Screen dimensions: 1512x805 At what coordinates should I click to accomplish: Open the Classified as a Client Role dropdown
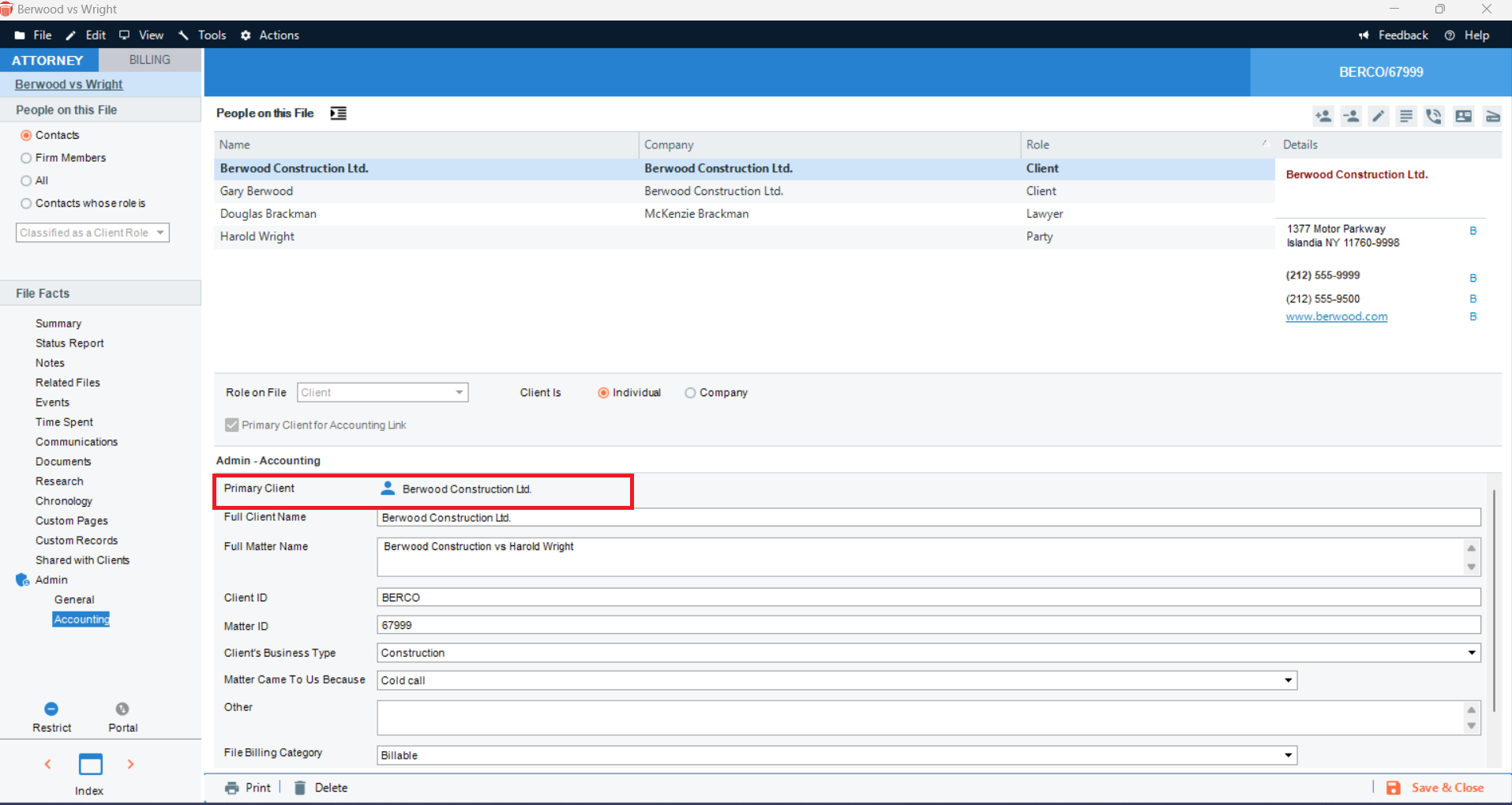tap(92, 233)
